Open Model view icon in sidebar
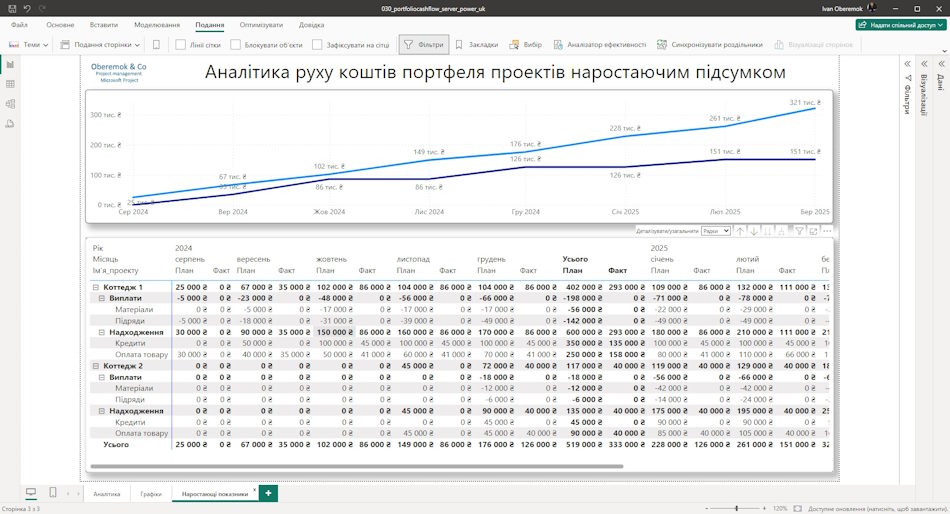Viewport: 950px width, 514px height. (x=10, y=104)
